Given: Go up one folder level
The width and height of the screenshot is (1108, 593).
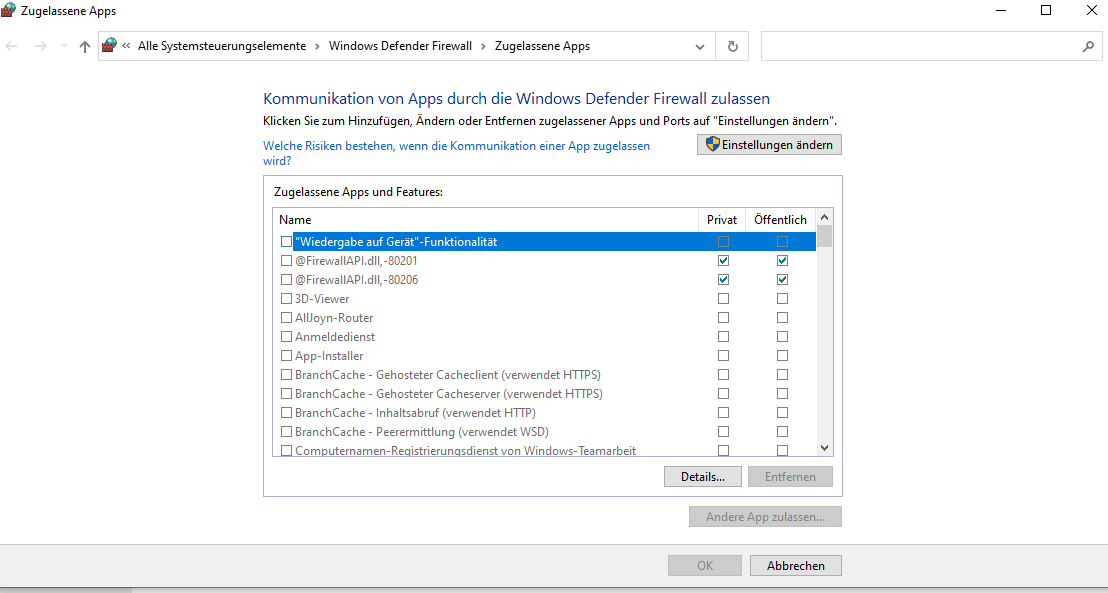Looking at the screenshot, I should point(85,47).
